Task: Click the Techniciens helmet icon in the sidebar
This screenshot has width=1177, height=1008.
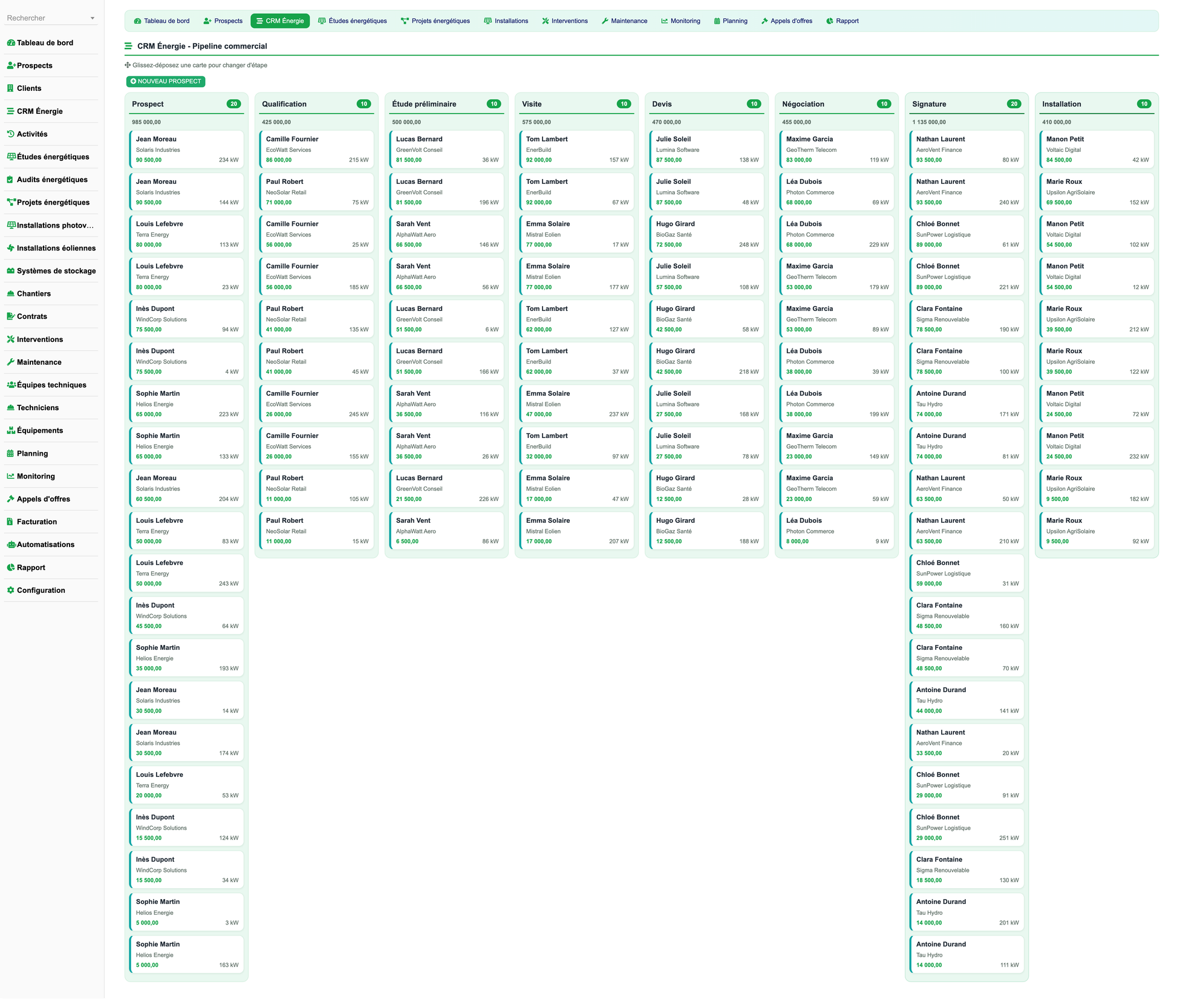Action: point(11,408)
